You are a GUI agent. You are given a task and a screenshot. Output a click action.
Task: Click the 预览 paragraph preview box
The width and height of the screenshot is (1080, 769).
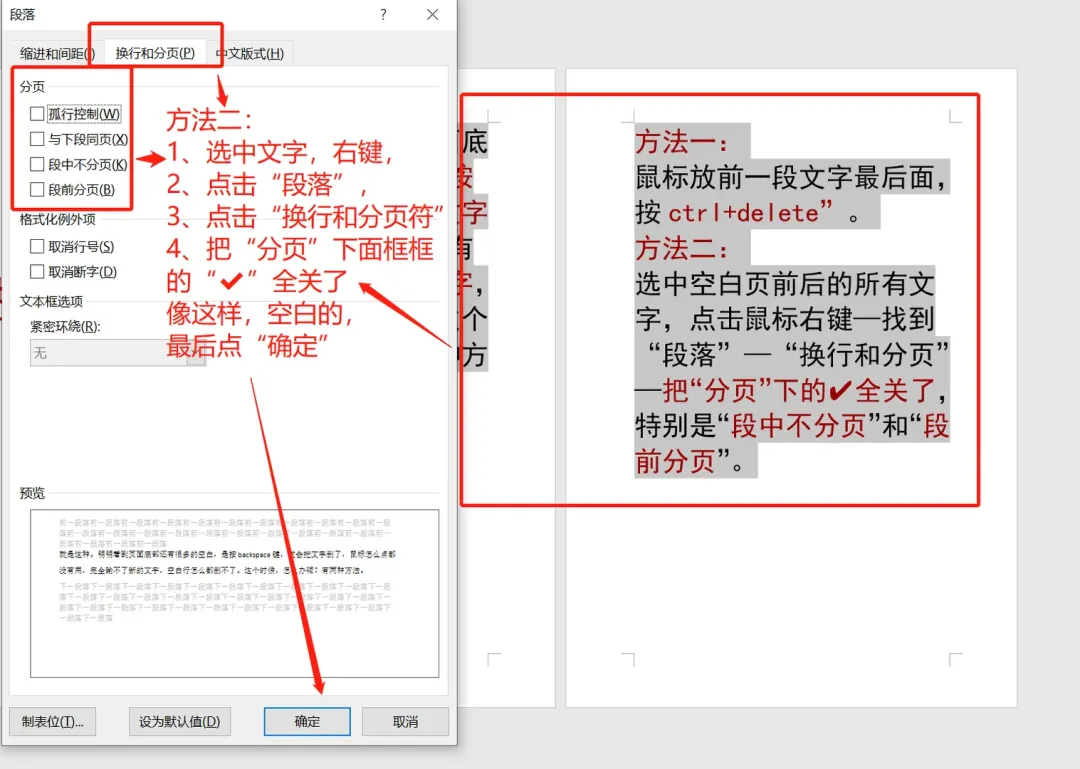pos(234,593)
